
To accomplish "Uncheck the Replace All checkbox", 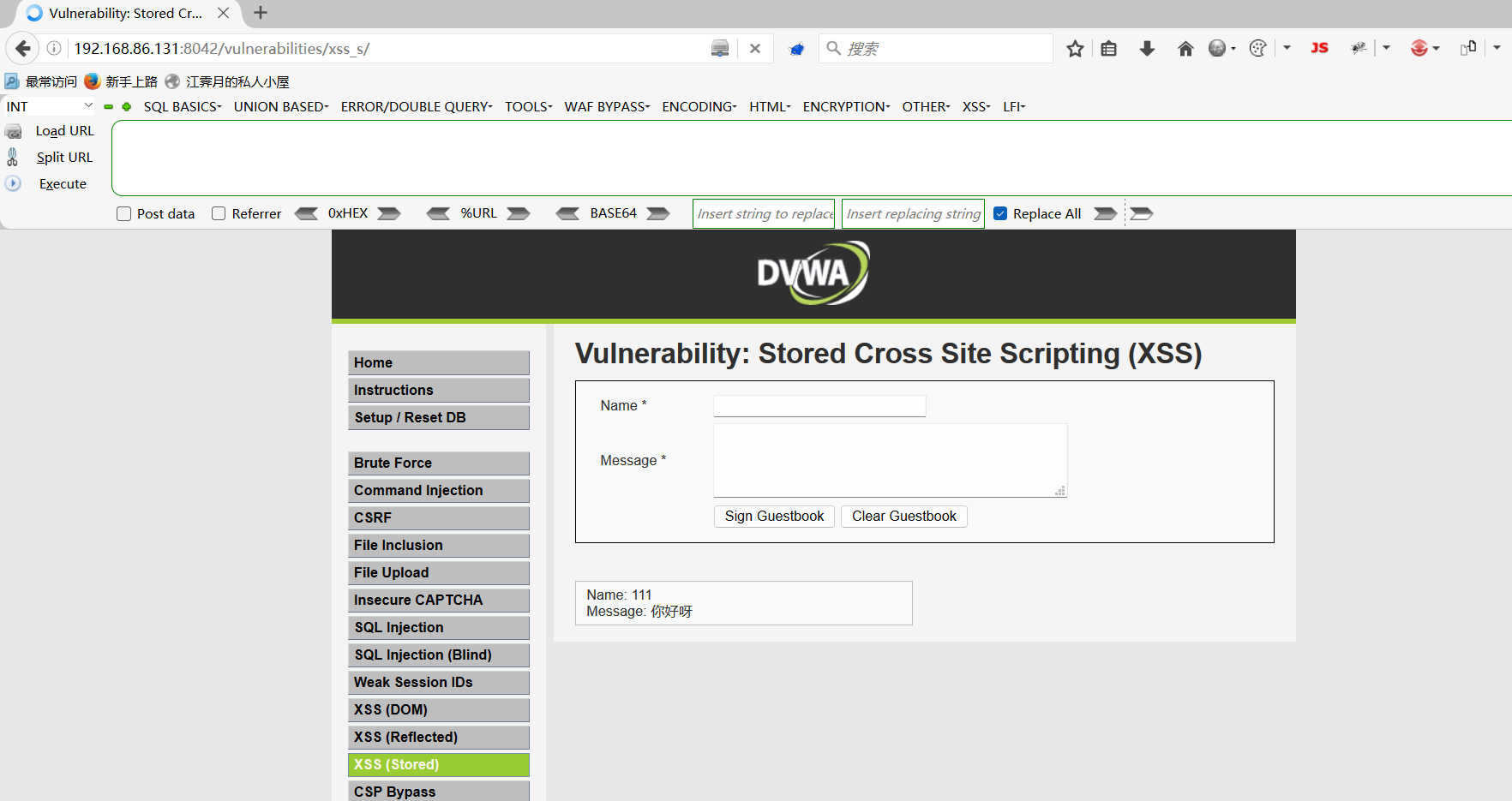I will [x=1000, y=213].
